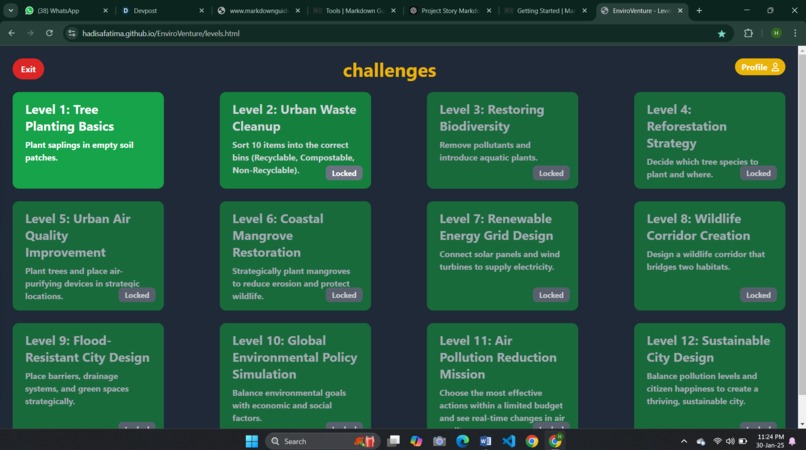Show hidden system tray icons
806x450 pixels.
coord(684,441)
